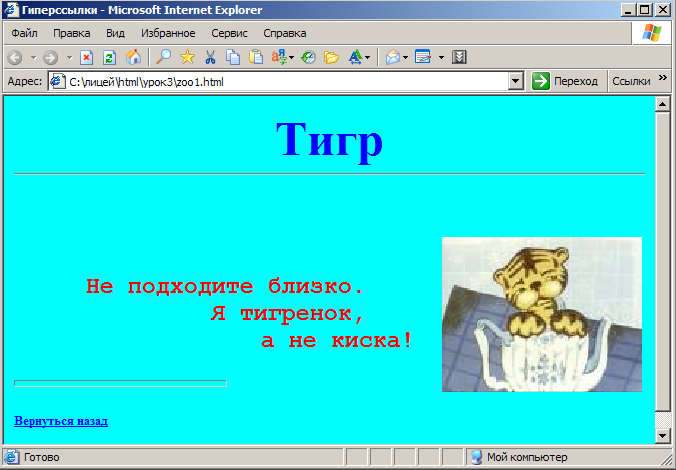The width and height of the screenshot is (676, 470).
Task: Click the Мой компьютер zone indicator
Action: (520, 457)
